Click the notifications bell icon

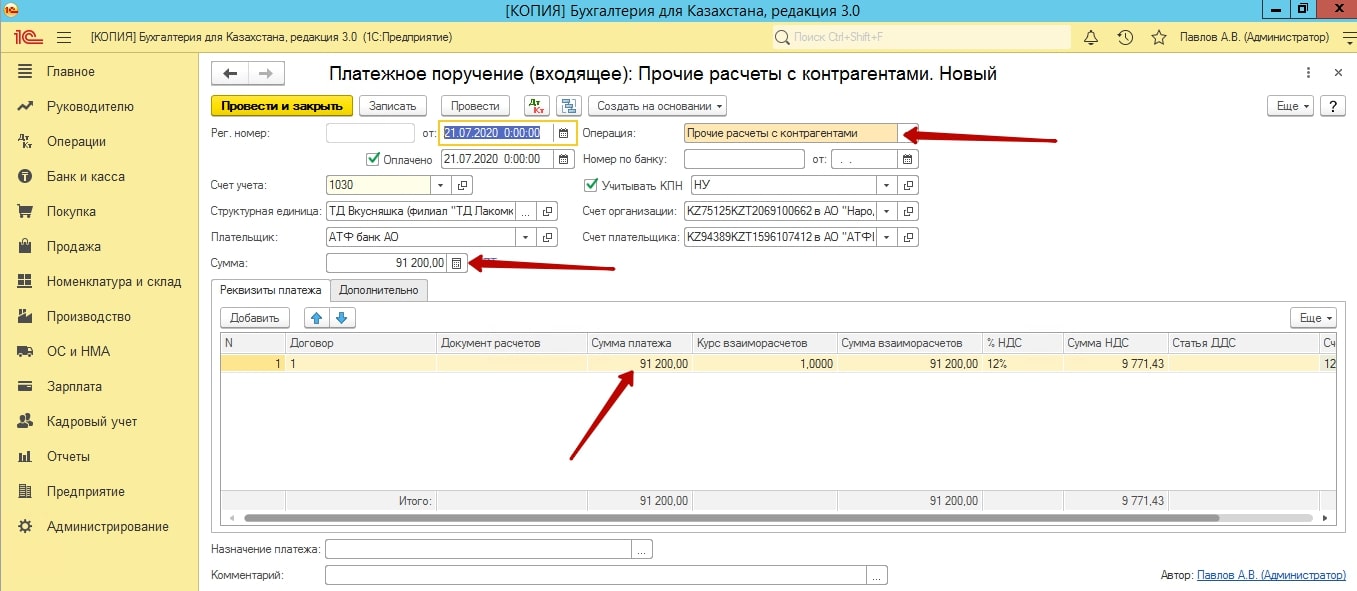pyautogui.click(x=1091, y=38)
